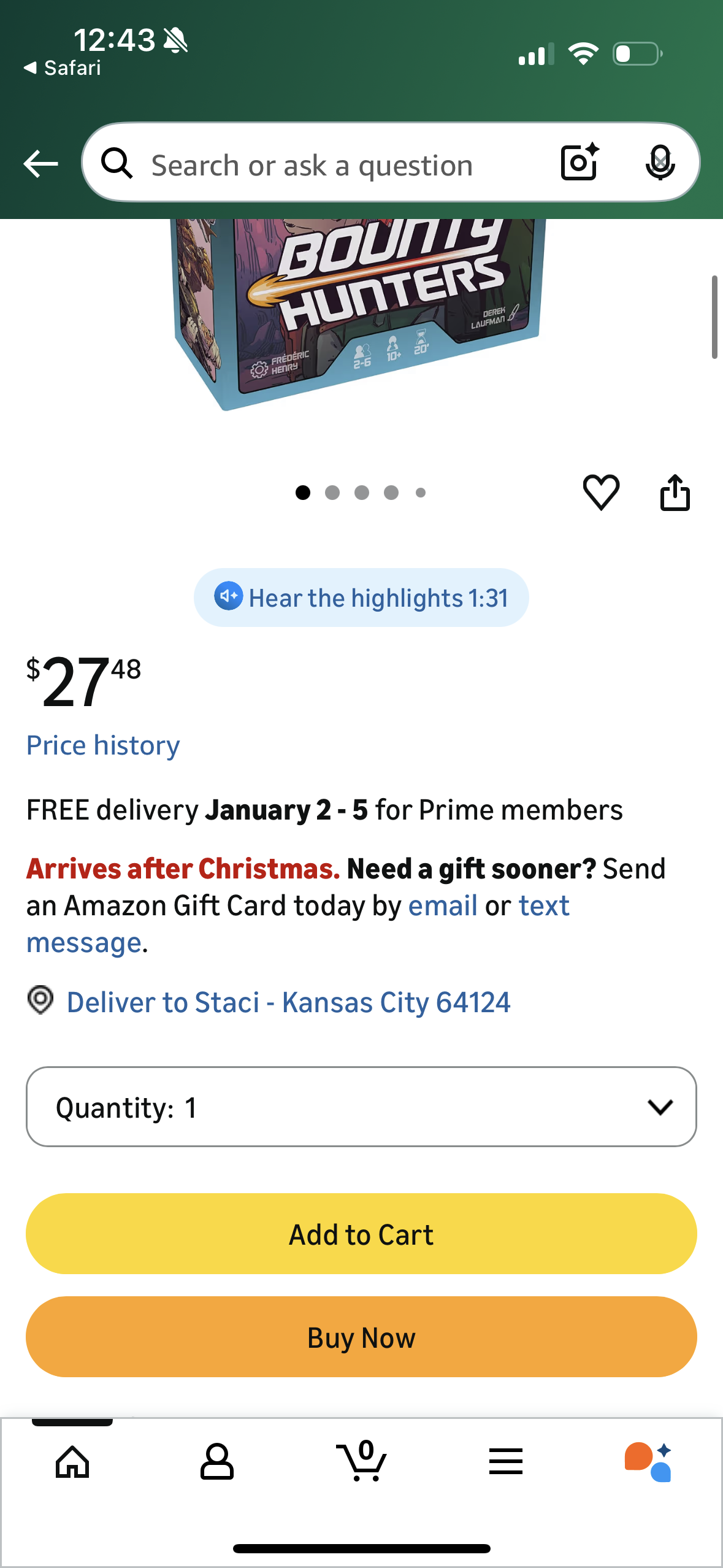
Task: Add Bounty Hunters to Cart
Action: [361, 1234]
